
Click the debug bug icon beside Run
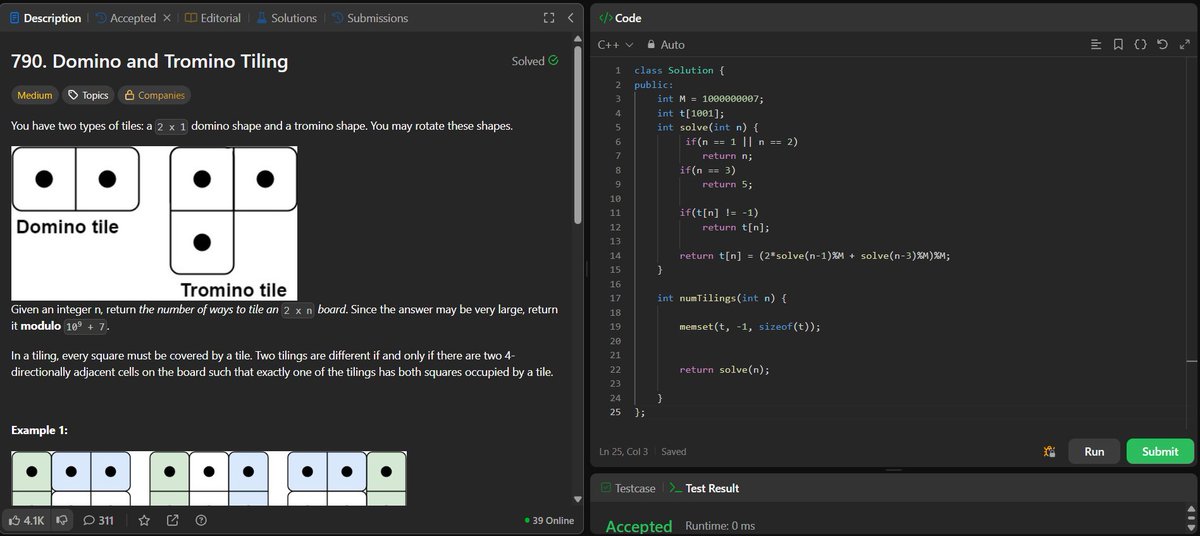1049,451
